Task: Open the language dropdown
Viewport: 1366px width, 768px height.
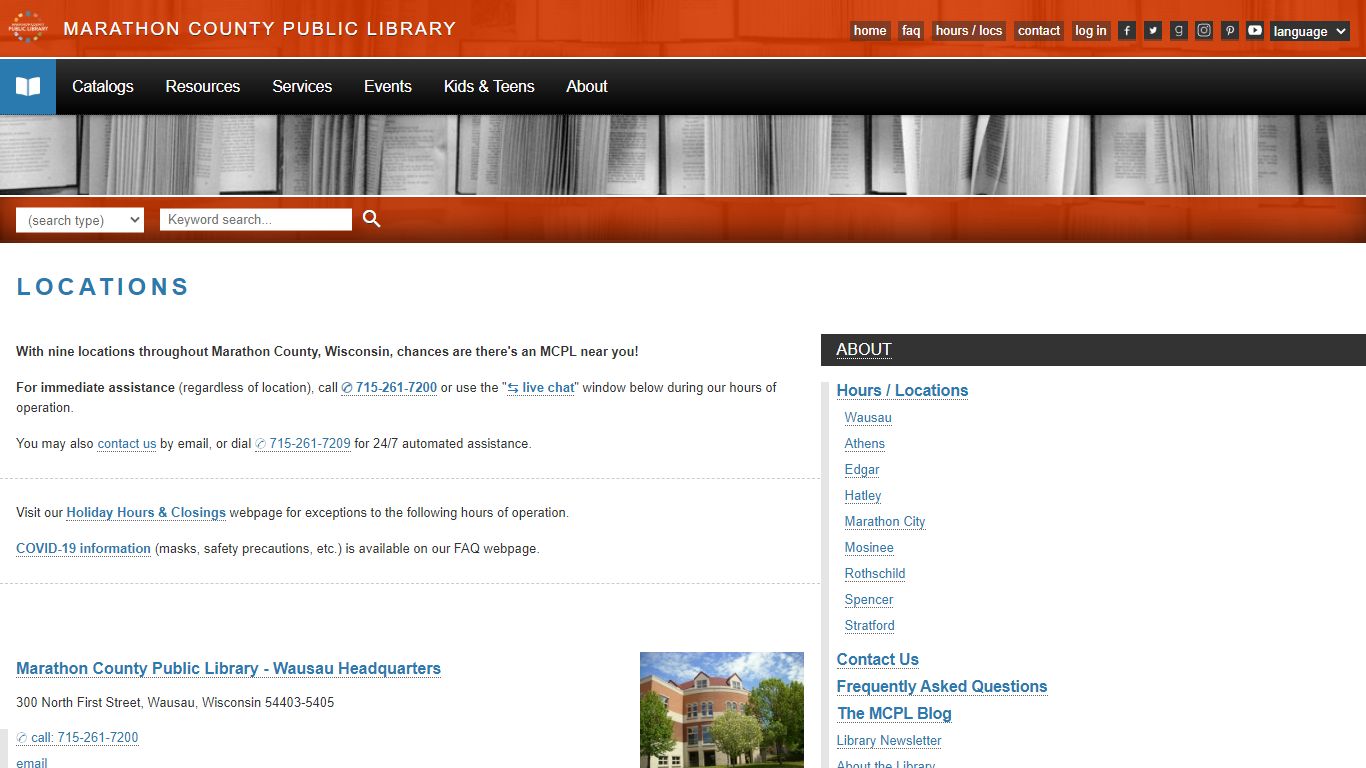Action: coord(1310,31)
